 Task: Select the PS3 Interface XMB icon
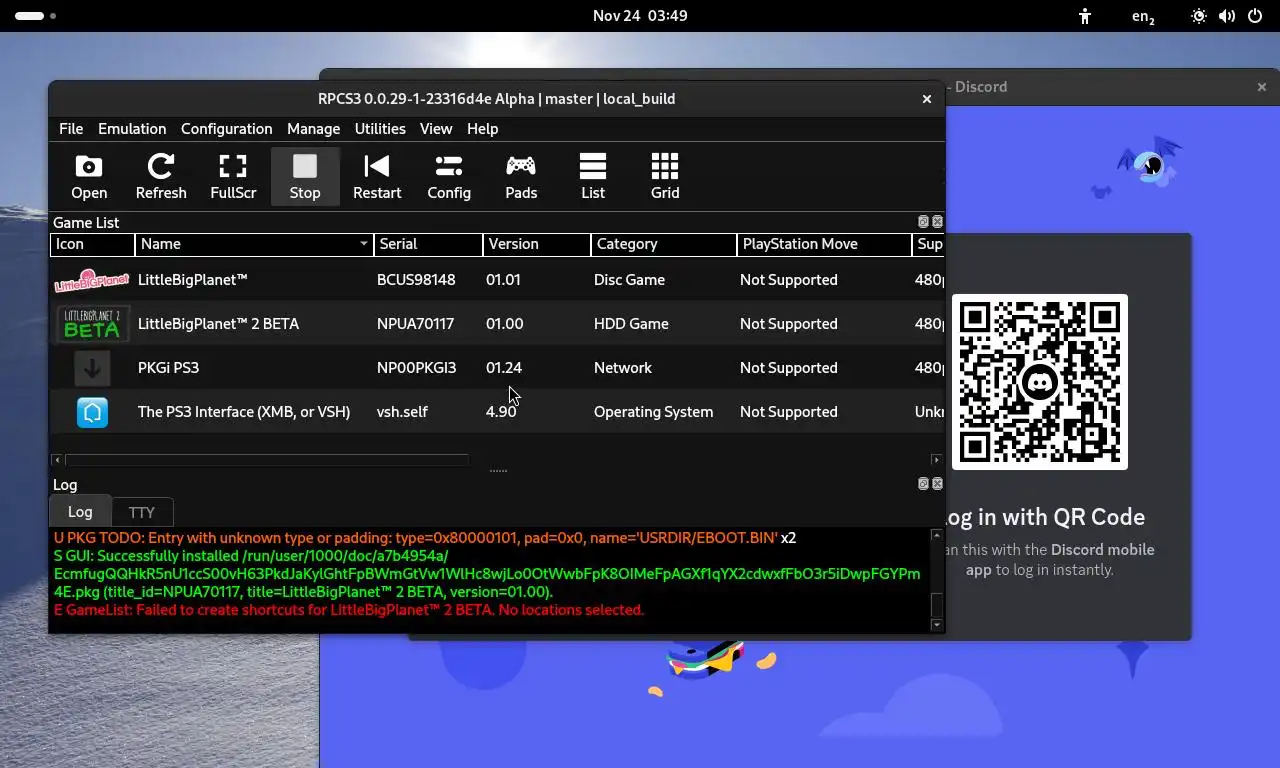coord(92,412)
